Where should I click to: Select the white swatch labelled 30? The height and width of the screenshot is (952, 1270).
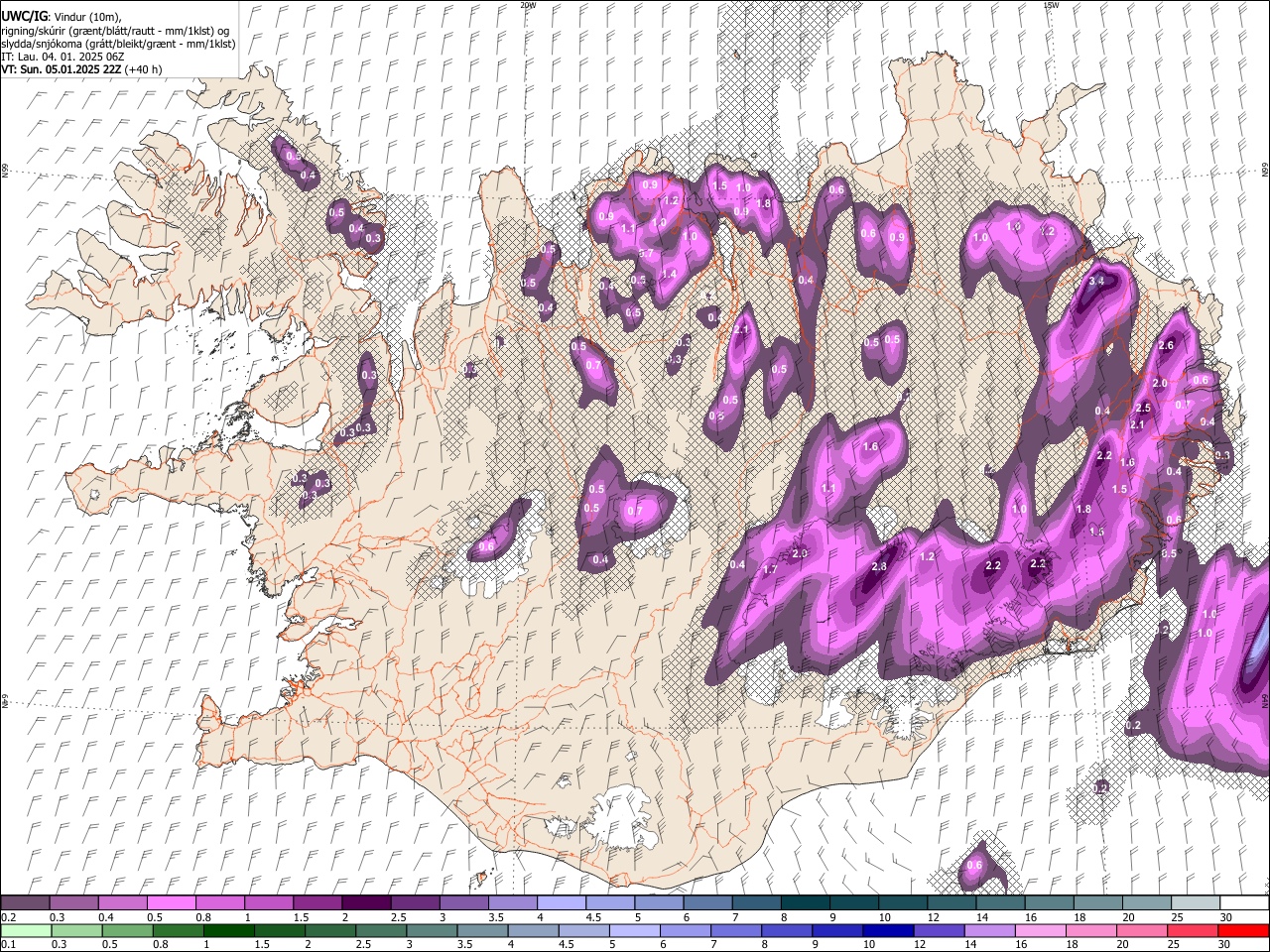(x=1243, y=903)
